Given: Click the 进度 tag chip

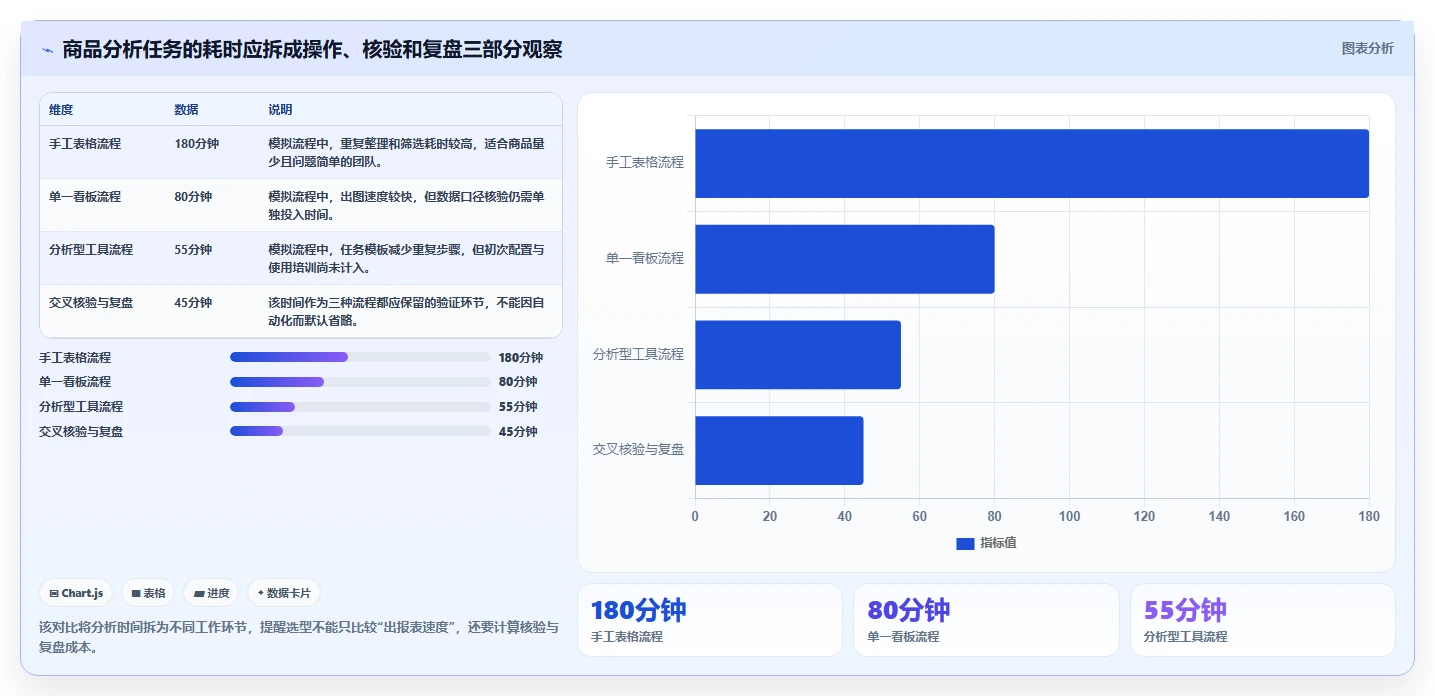Looking at the screenshot, I should click(x=211, y=593).
